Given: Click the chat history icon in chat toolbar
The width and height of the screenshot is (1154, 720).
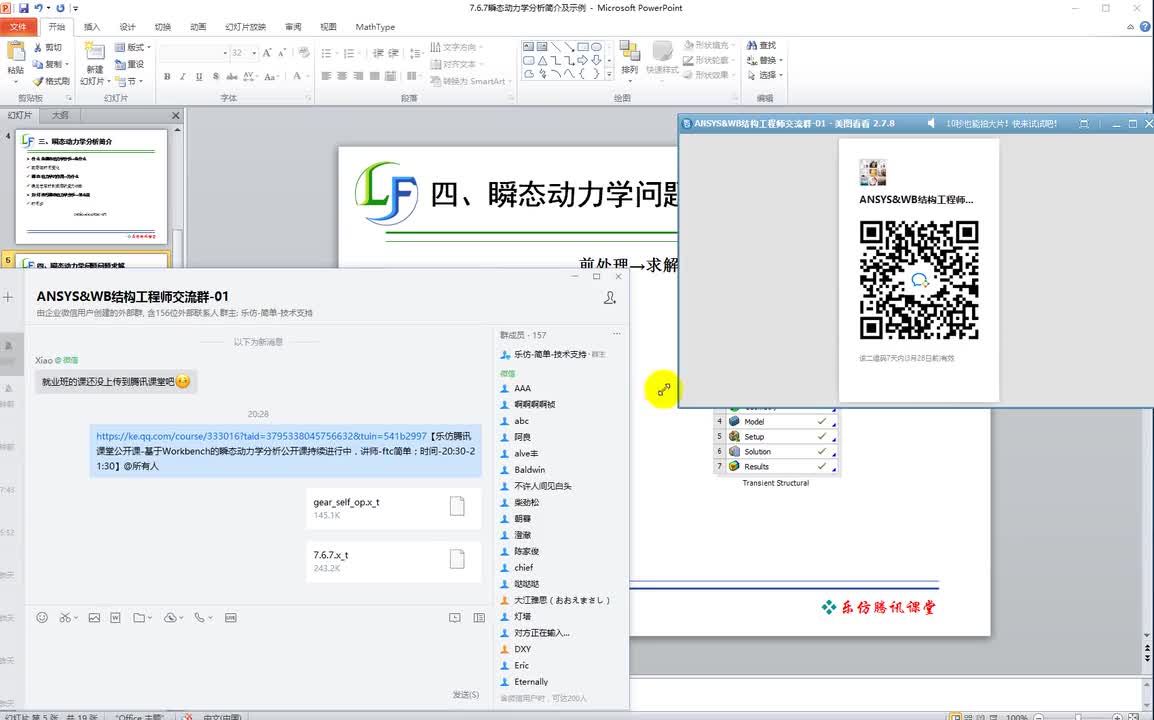Looking at the screenshot, I should point(455,618).
